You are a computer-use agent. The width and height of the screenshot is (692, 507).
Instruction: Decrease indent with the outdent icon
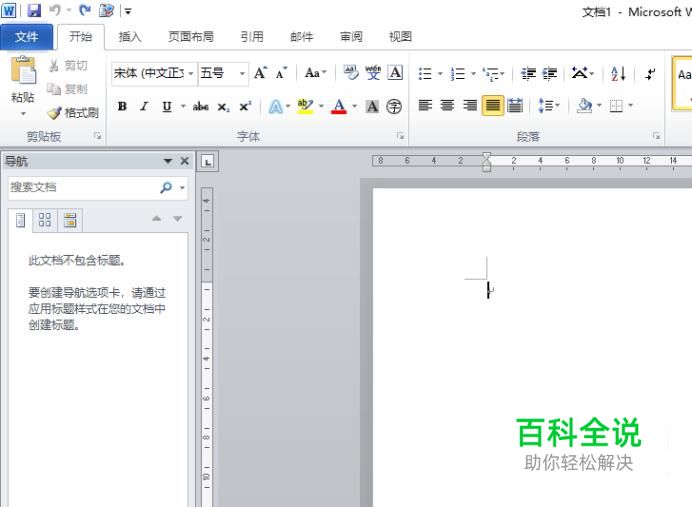(528, 73)
